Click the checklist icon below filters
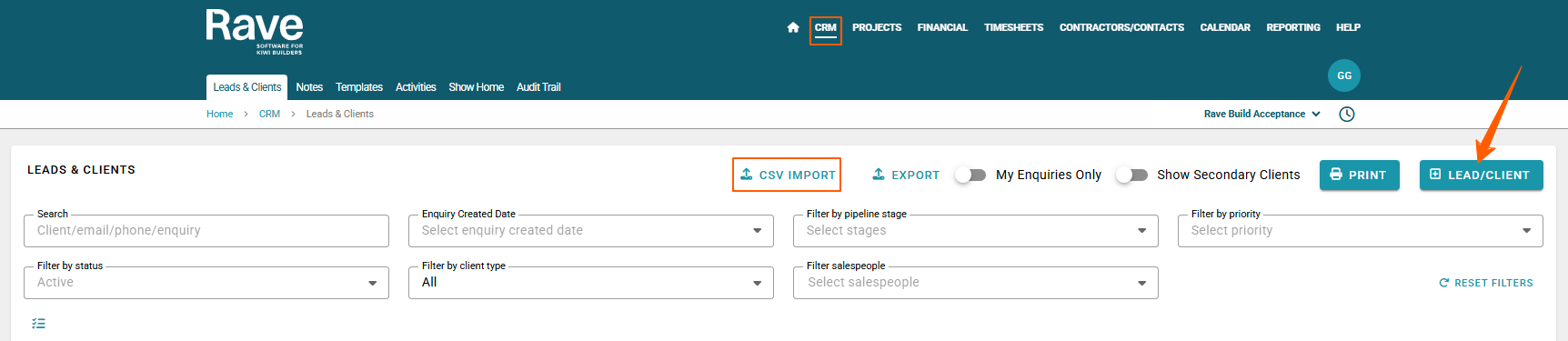The image size is (1568, 341). 38,323
